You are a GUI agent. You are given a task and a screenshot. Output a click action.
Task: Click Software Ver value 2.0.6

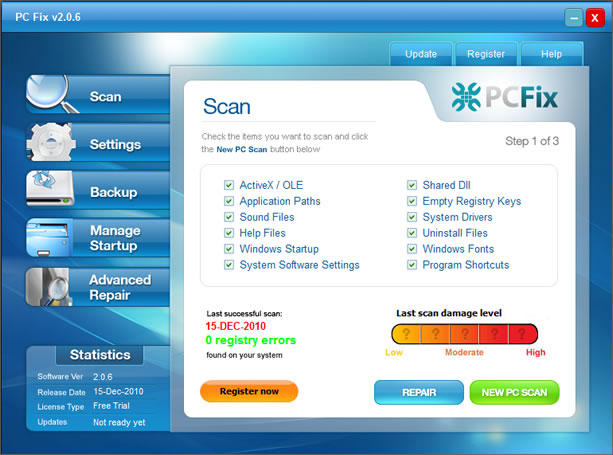click(x=102, y=377)
